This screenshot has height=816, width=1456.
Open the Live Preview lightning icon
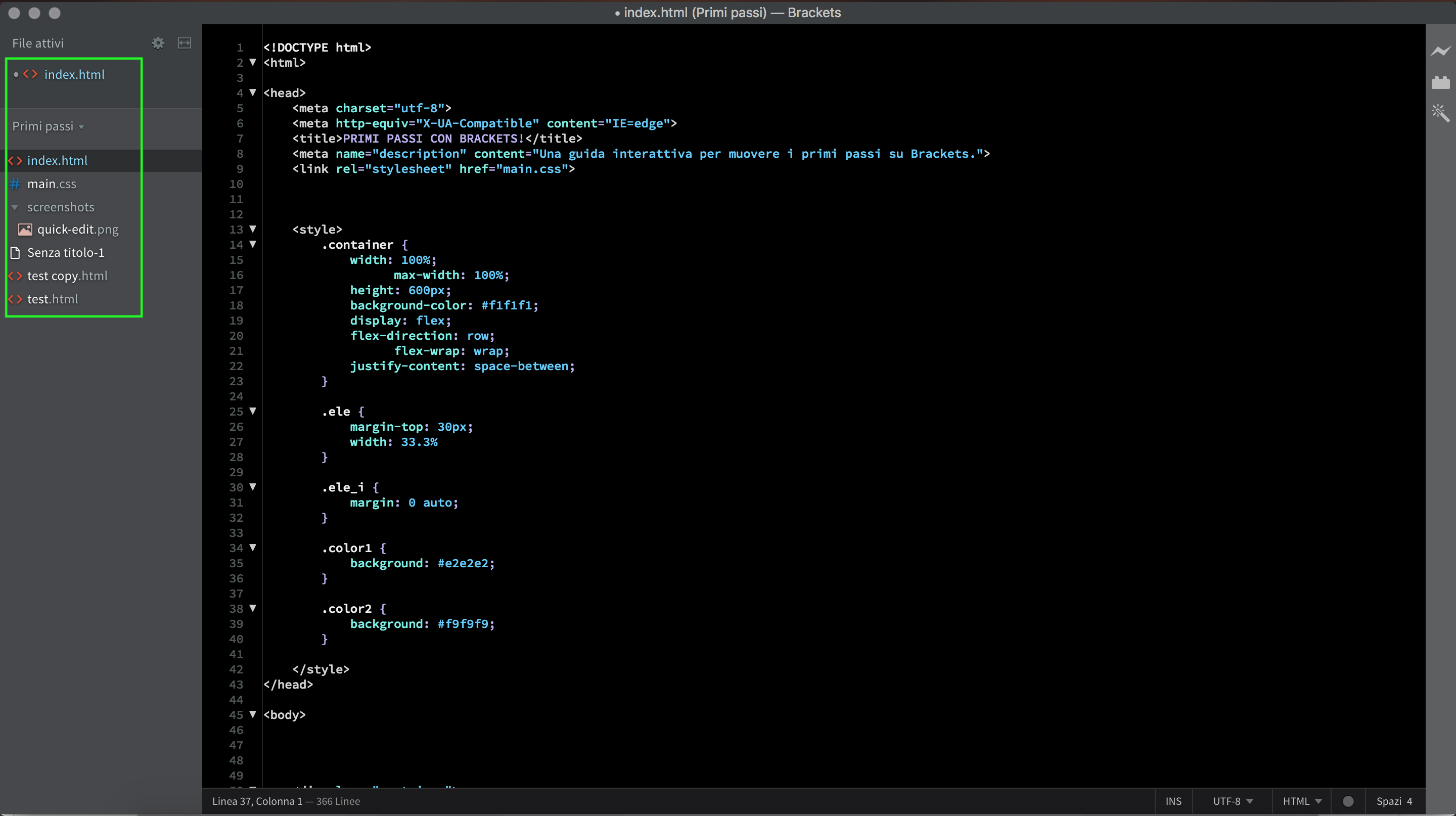click(1440, 52)
